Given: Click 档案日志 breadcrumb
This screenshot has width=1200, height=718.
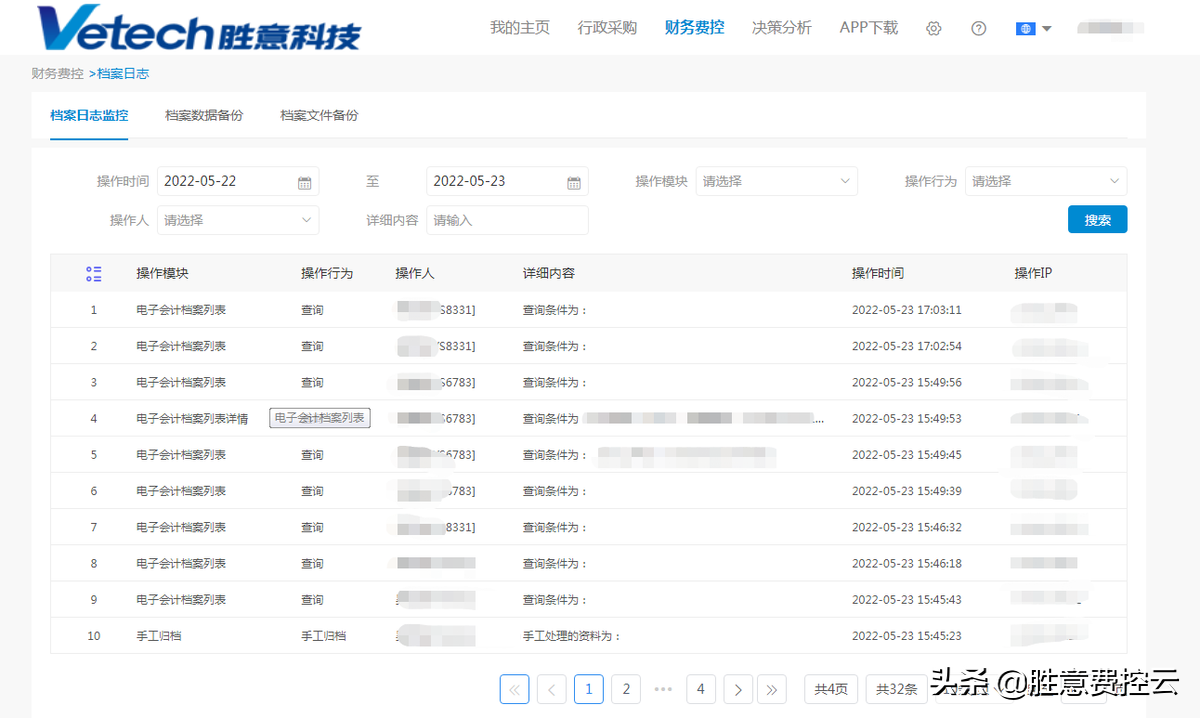Looking at the screenshot, I should [x=123, y=74].
